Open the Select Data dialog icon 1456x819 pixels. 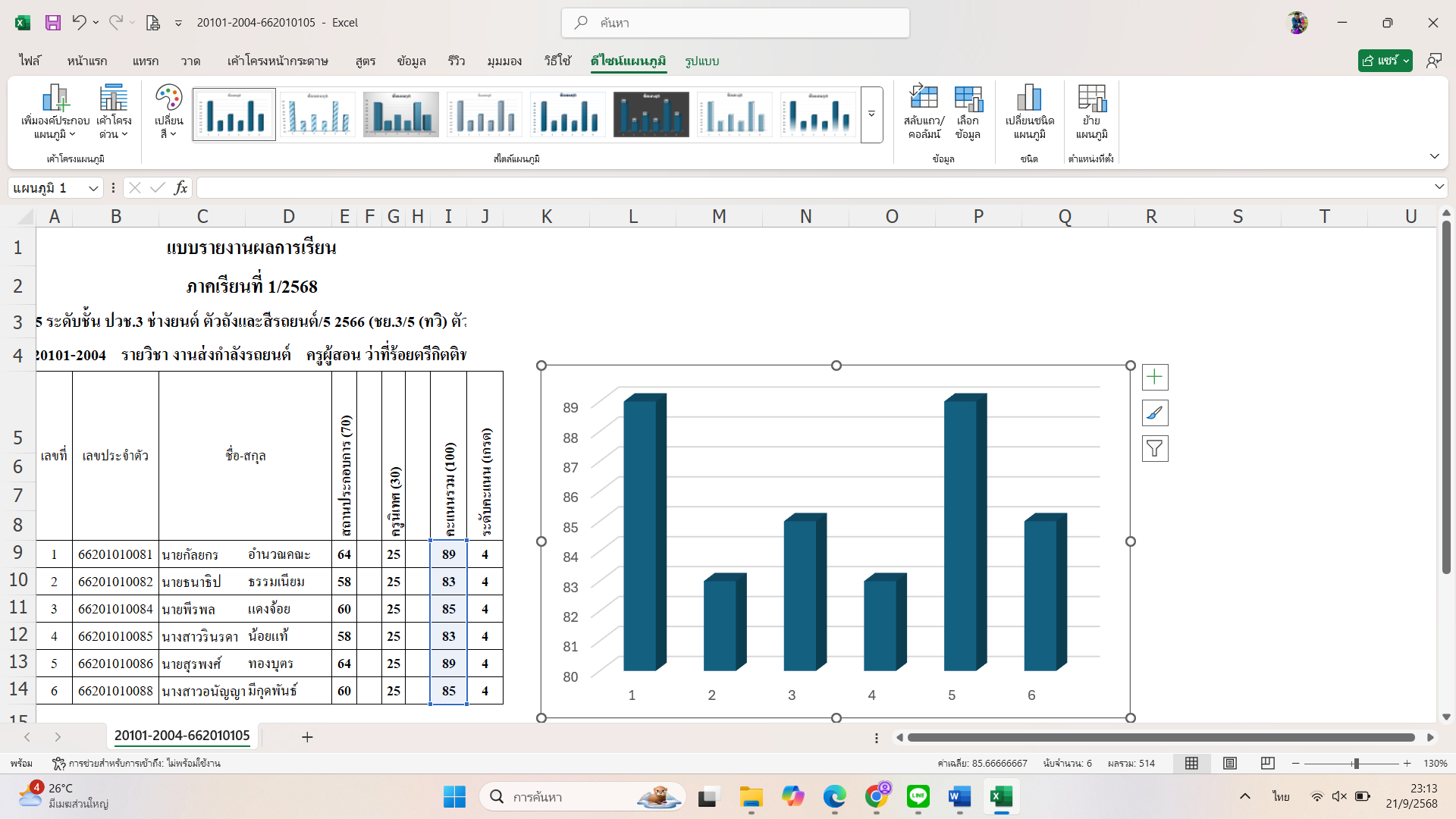(968, 100)
